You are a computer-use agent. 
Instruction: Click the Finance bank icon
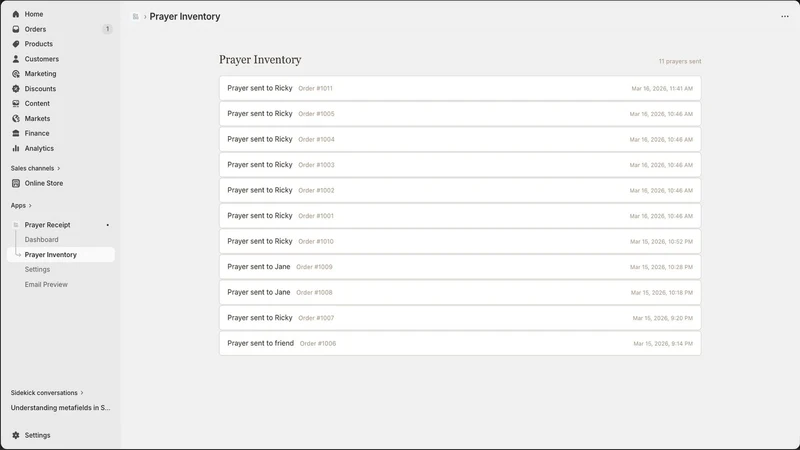[16, 133]
